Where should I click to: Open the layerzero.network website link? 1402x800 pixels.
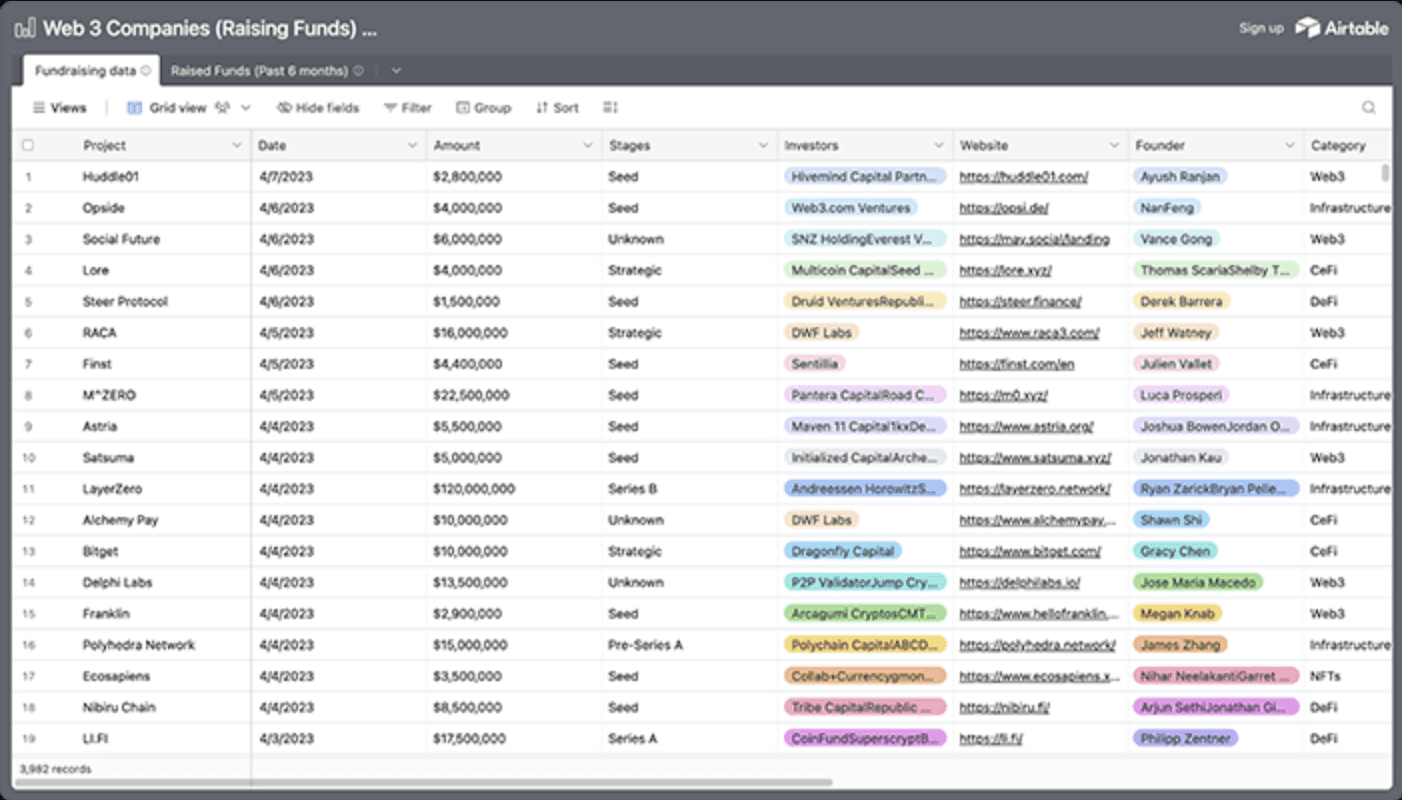pyautogui.click(x=1035, y=489)
